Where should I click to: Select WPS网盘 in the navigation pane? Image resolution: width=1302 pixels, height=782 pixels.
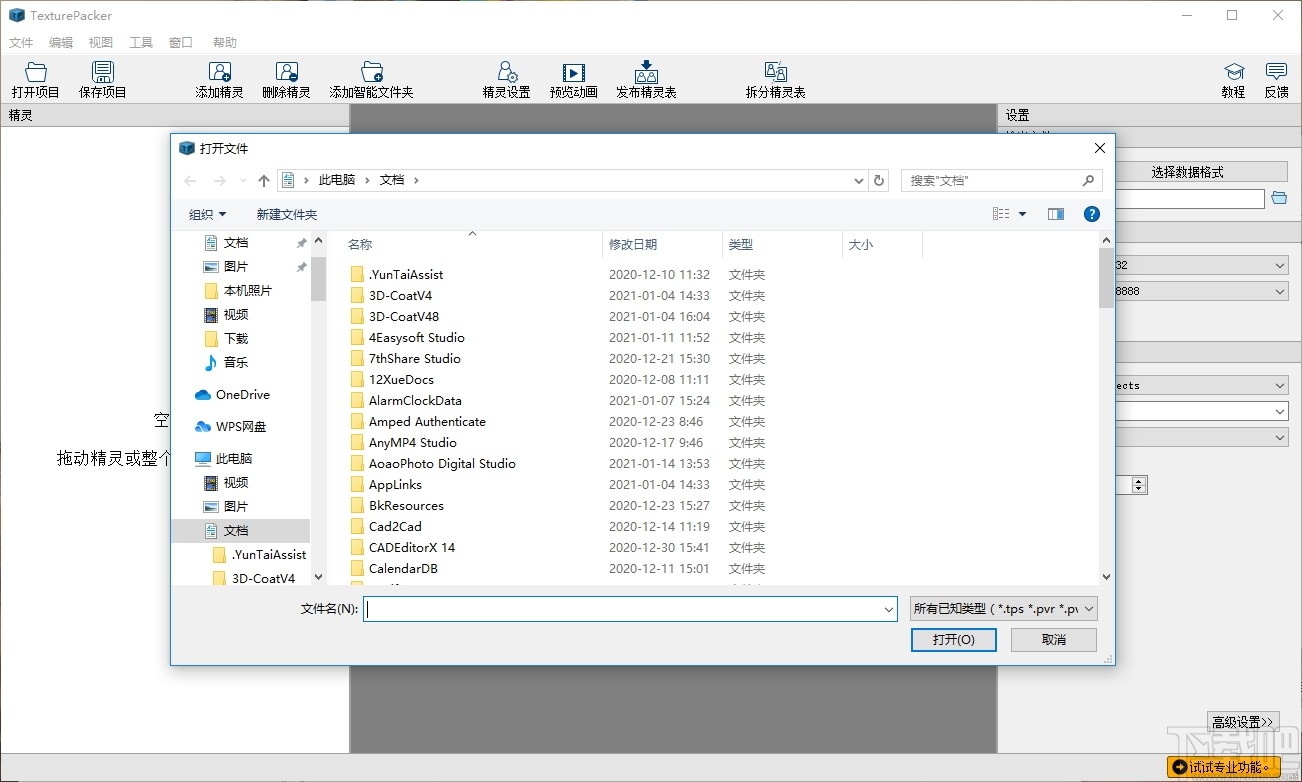(240, 427)
